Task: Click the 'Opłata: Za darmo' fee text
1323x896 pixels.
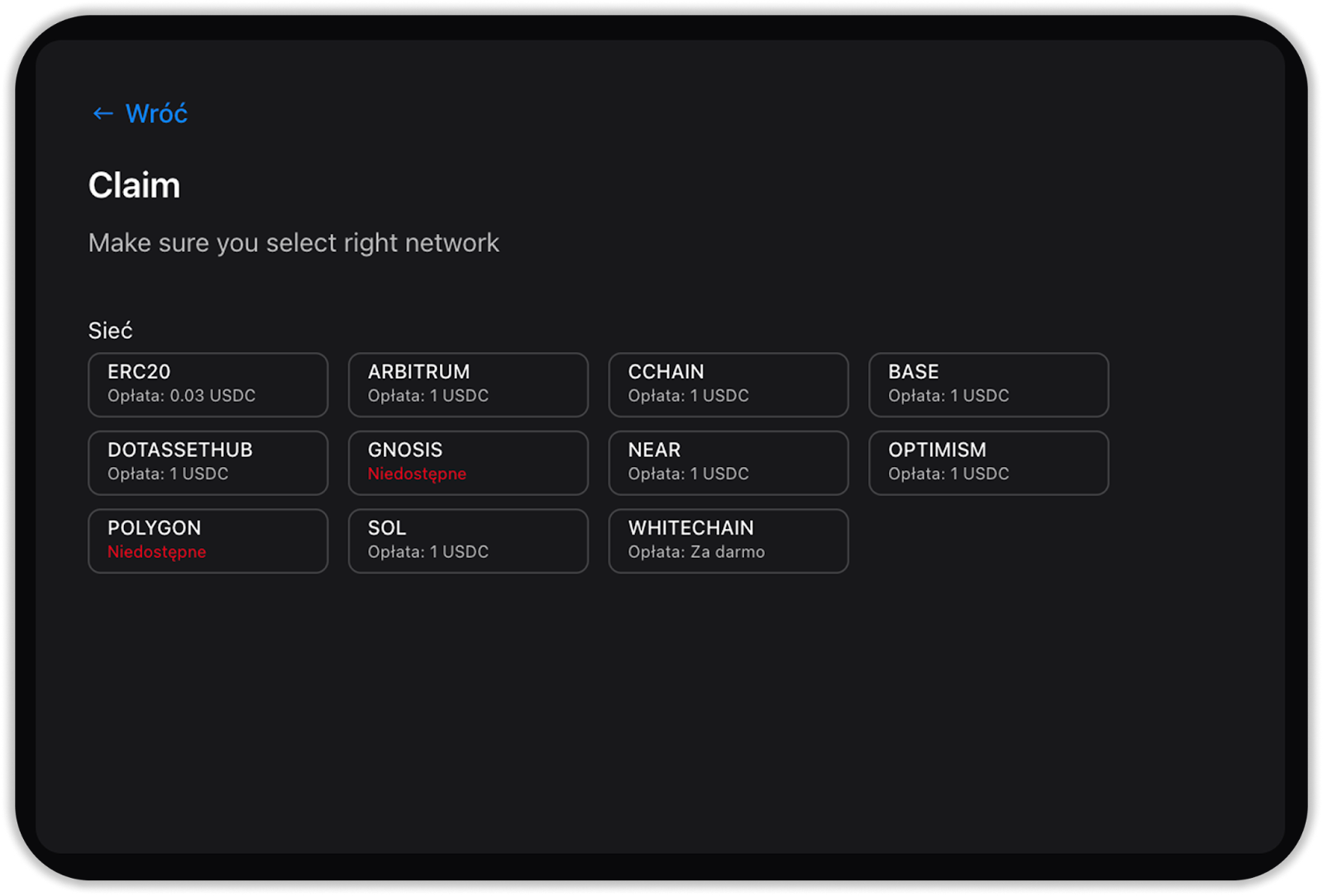Action: click(x=696, y=551)
